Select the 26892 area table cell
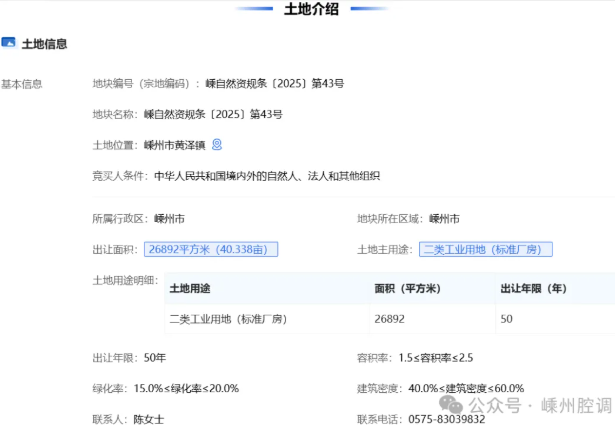615x425 pixels. point(390,319)
